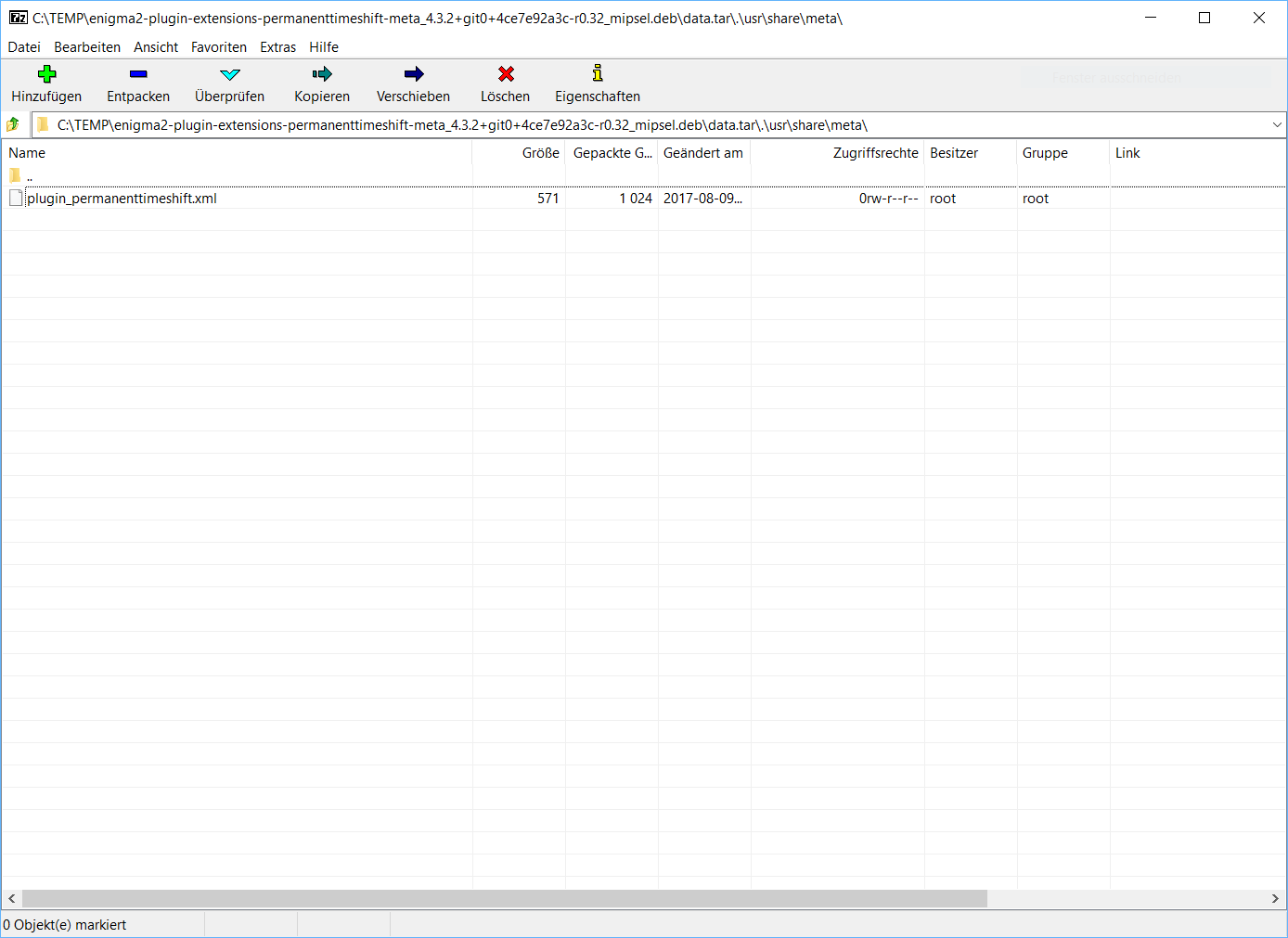The width and height of the screenshot is (1288, 938).
Task: Open the Favoriten menu
Action: coord(219,47)
